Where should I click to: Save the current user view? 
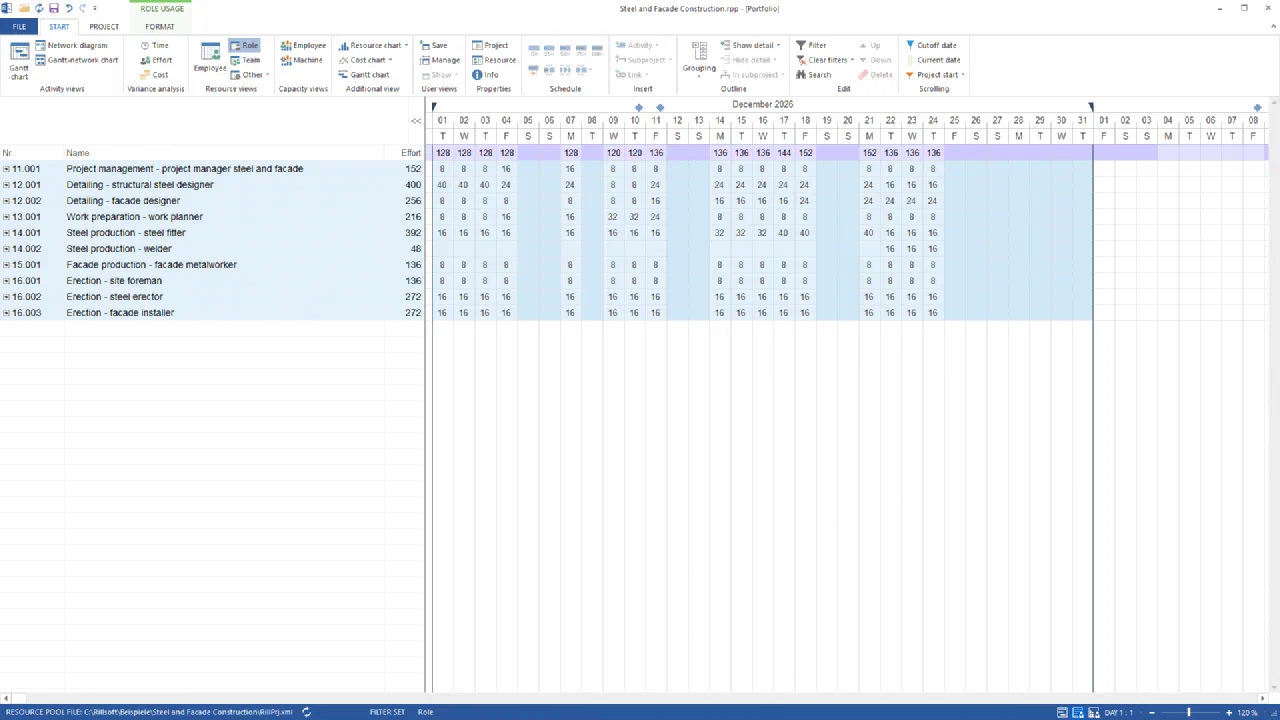(x=433, y=45)
